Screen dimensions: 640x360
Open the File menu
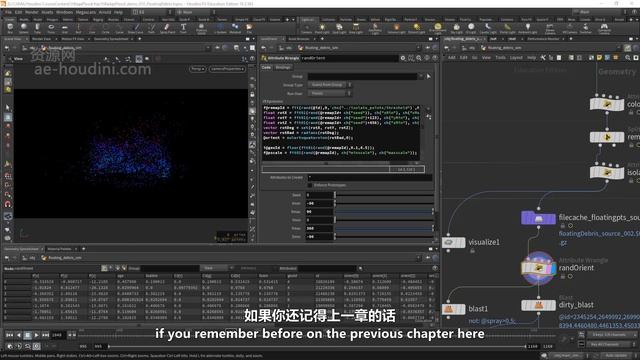tap(8, 12)
